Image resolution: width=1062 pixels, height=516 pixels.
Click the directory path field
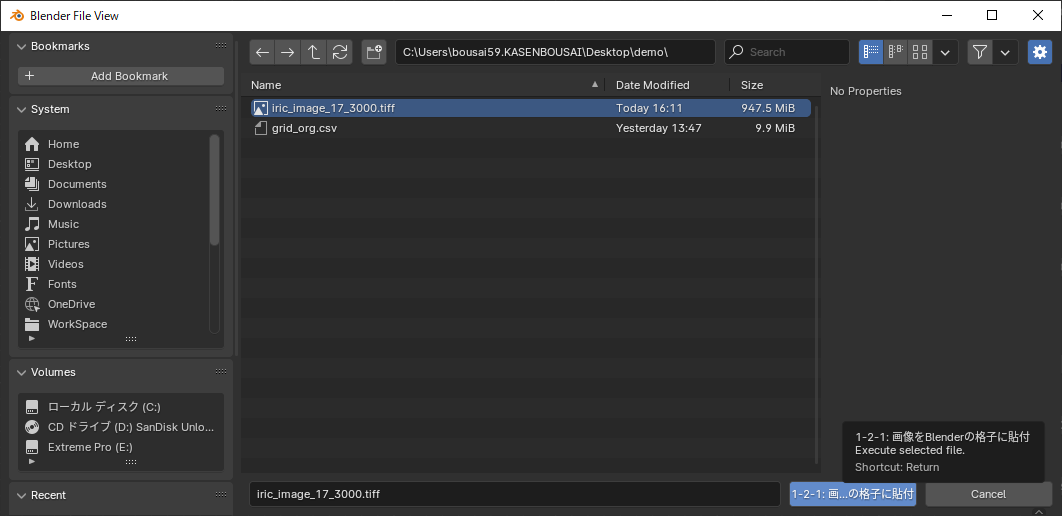click(x=555, y=52)
